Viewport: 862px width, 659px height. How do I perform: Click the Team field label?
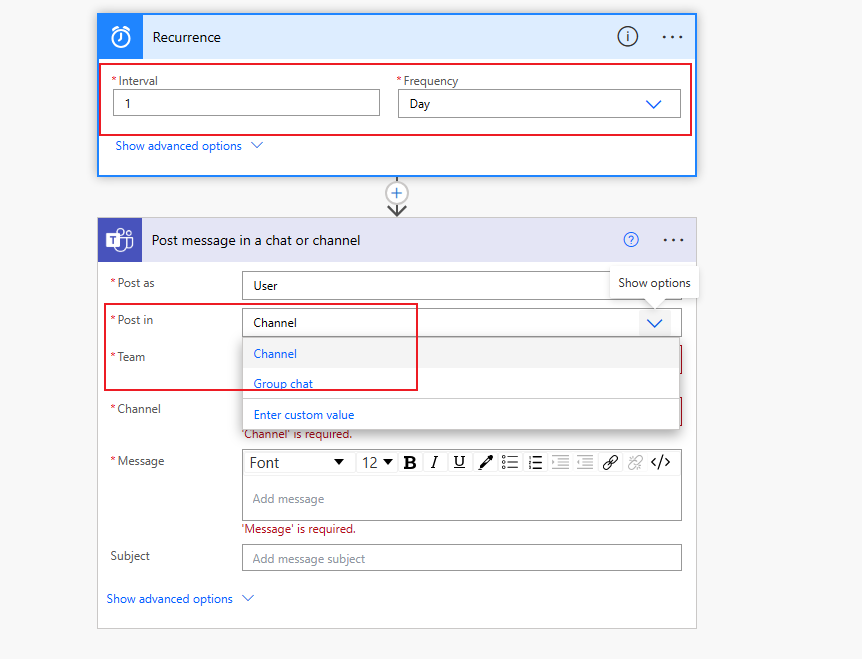point(131,357)
